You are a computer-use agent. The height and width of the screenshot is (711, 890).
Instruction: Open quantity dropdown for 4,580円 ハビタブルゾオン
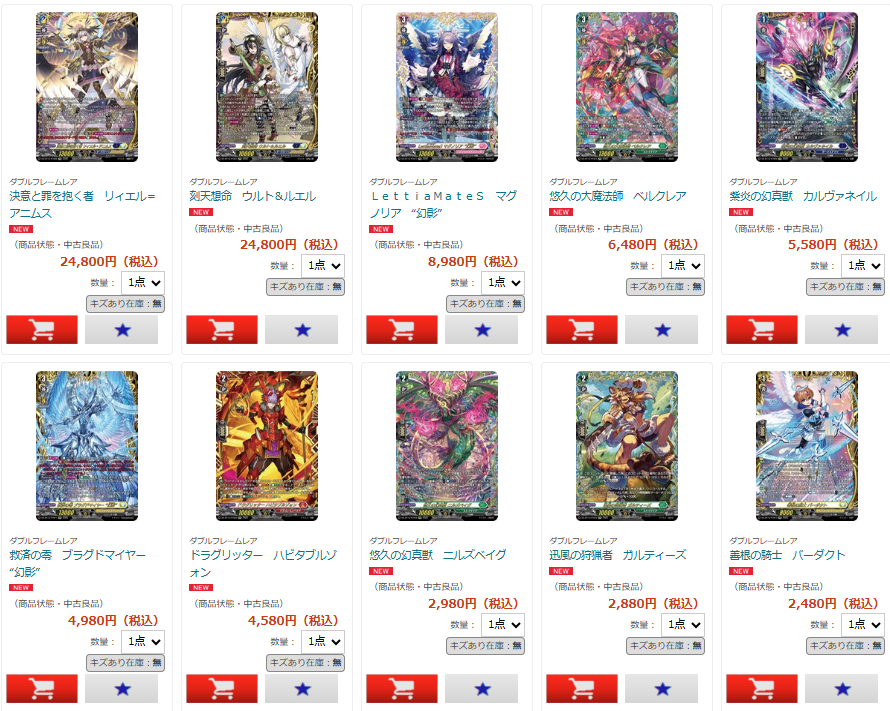tap(323, 642)
